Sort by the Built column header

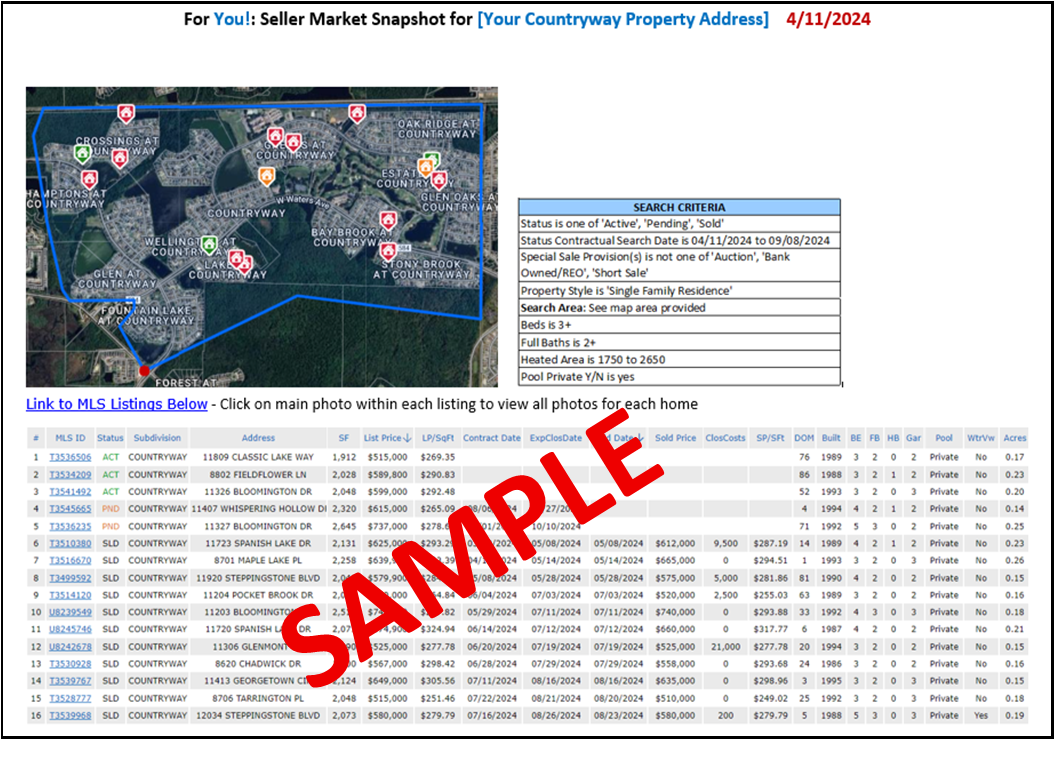[831, 438]
